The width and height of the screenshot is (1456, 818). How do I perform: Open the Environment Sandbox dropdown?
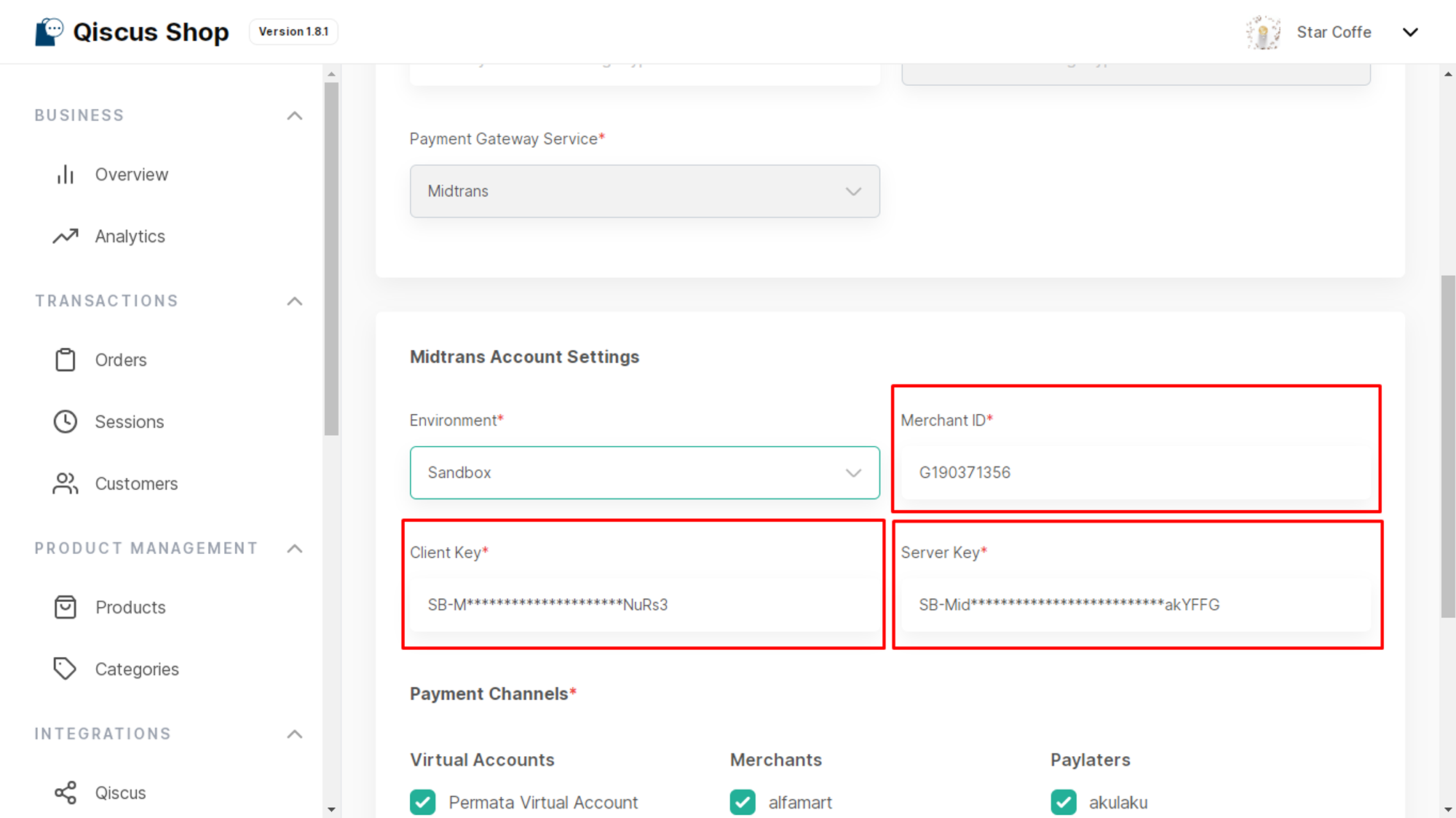pyautogui.click(x=644, y=472)
